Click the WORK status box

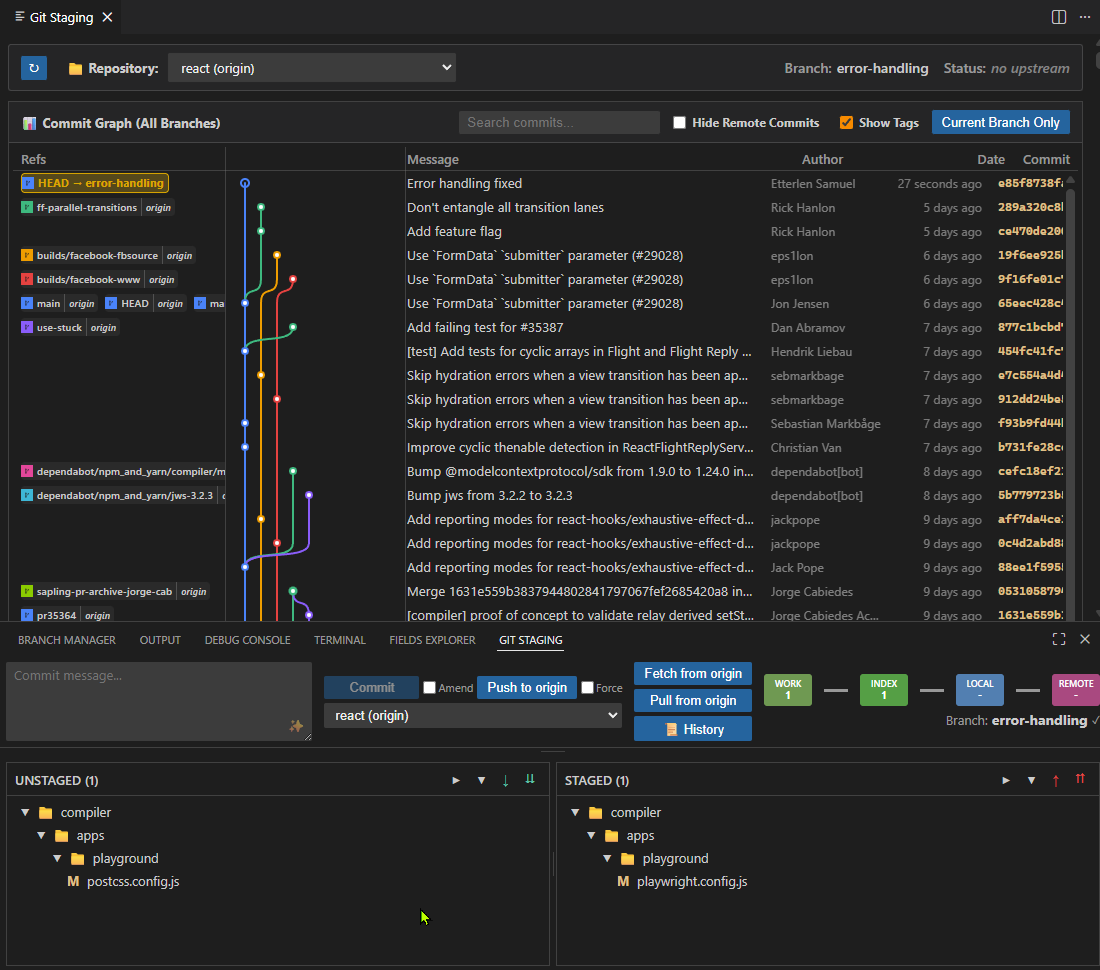788,689
